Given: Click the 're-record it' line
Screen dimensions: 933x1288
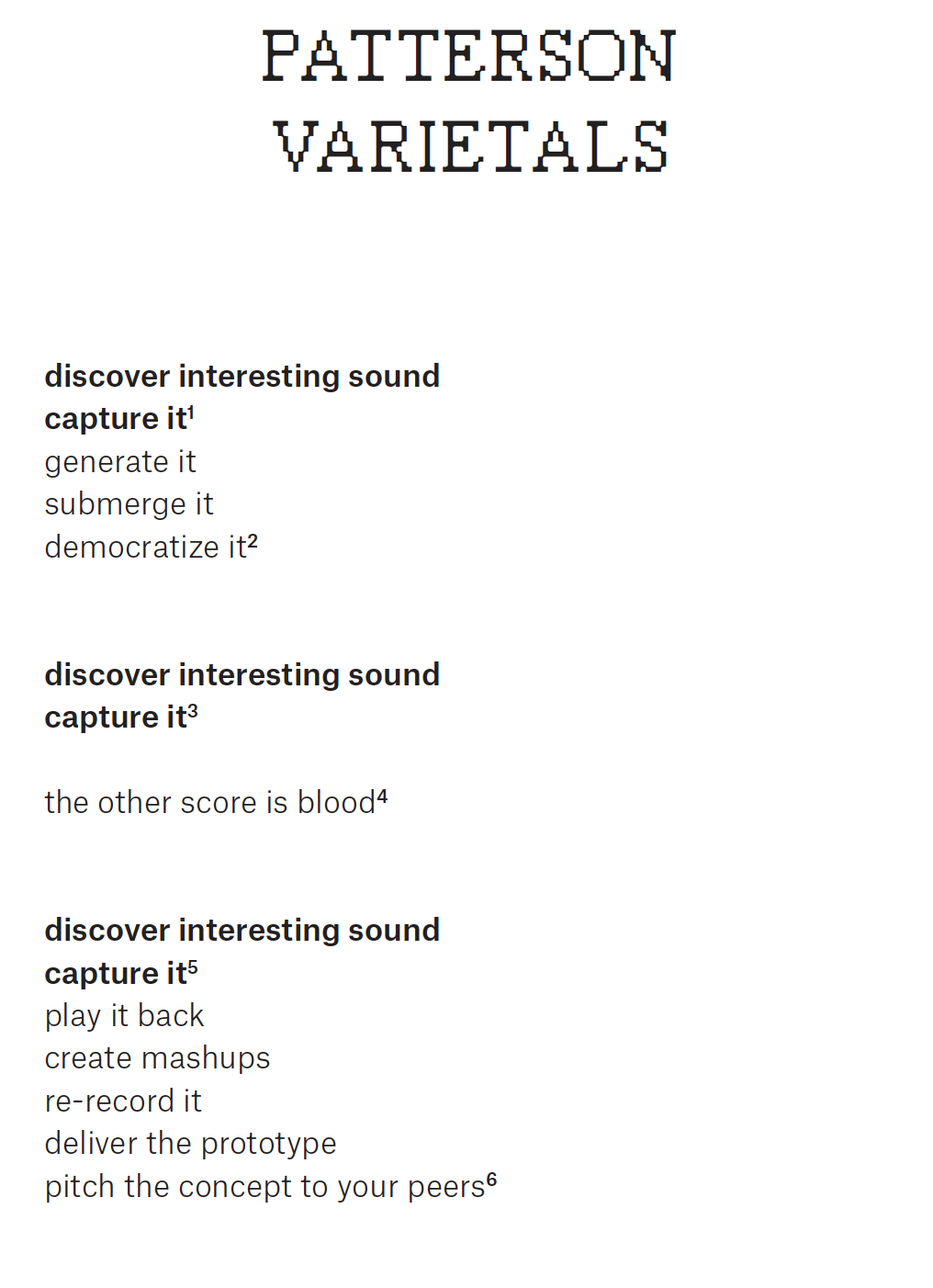Looking at the screenshot, I should (x=123, y=1102).
